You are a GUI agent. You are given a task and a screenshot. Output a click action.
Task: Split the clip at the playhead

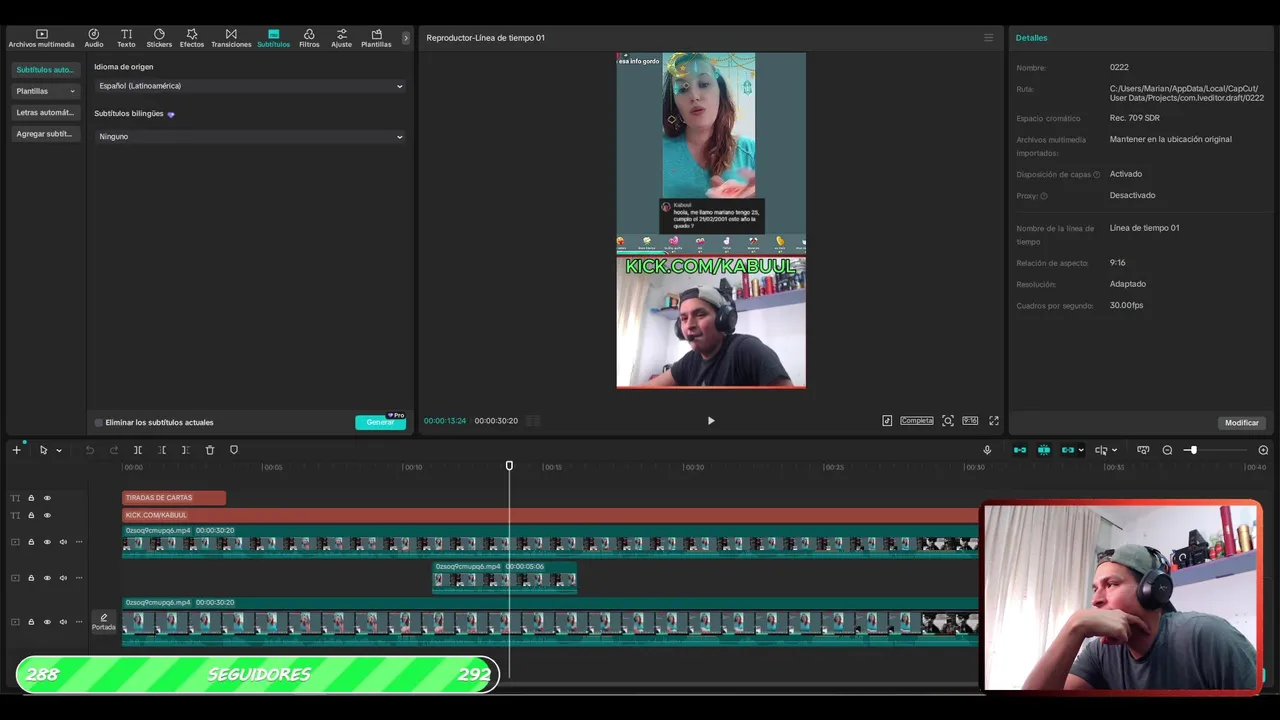coord(138,450)
